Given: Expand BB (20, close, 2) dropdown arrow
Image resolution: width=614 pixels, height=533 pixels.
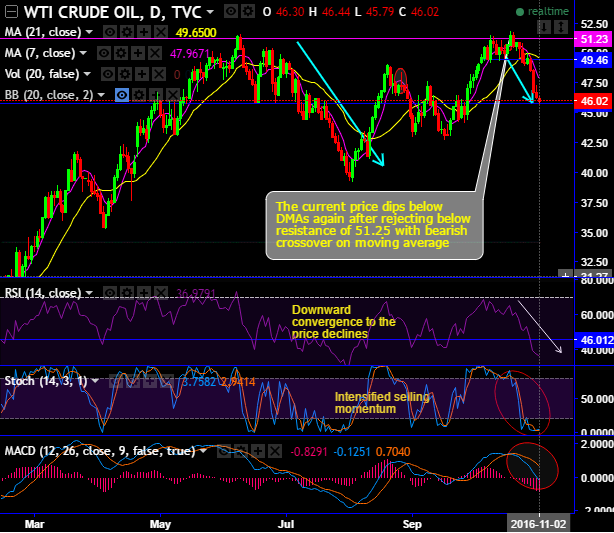Looking at the screenshot, I should point(101,95).
